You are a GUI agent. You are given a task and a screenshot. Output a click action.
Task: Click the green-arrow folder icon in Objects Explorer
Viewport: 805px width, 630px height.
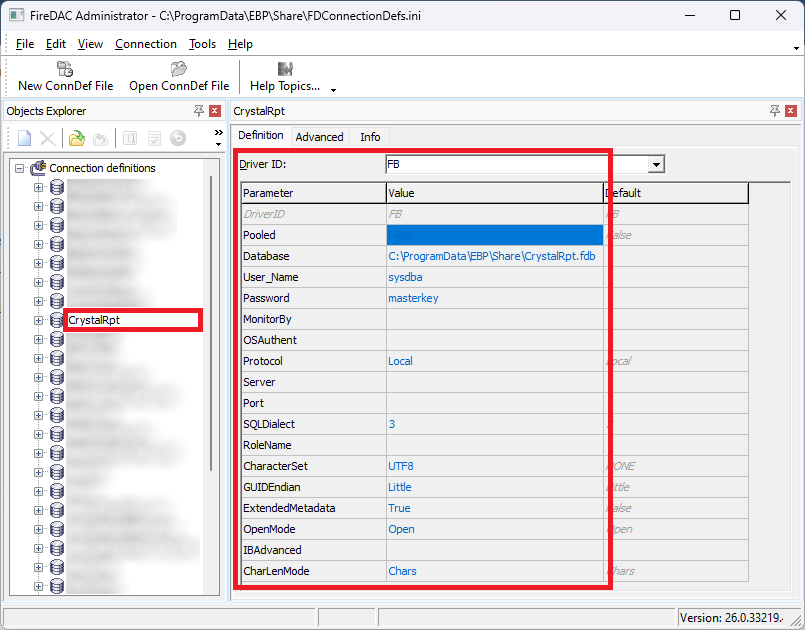click(76, 138)
